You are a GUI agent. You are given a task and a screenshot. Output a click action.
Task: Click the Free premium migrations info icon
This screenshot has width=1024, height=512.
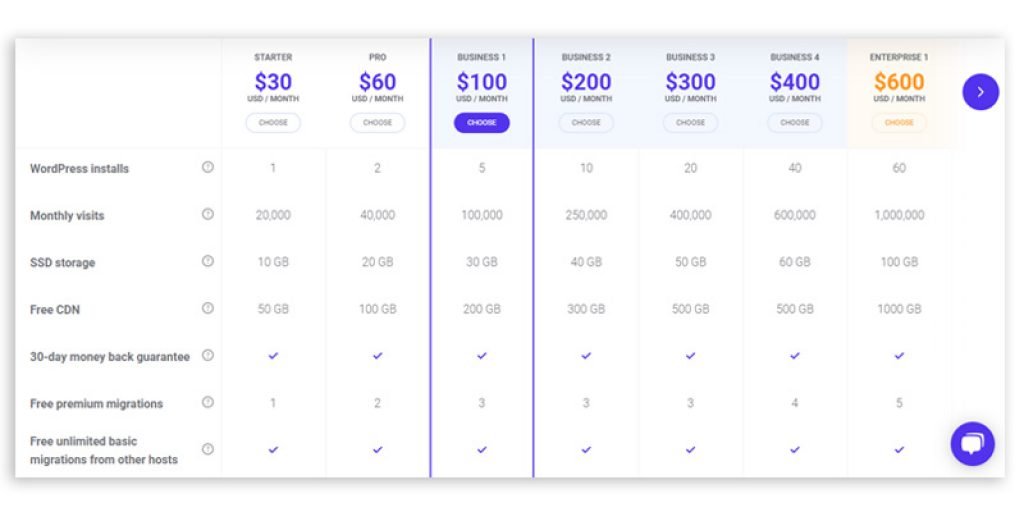208,402
